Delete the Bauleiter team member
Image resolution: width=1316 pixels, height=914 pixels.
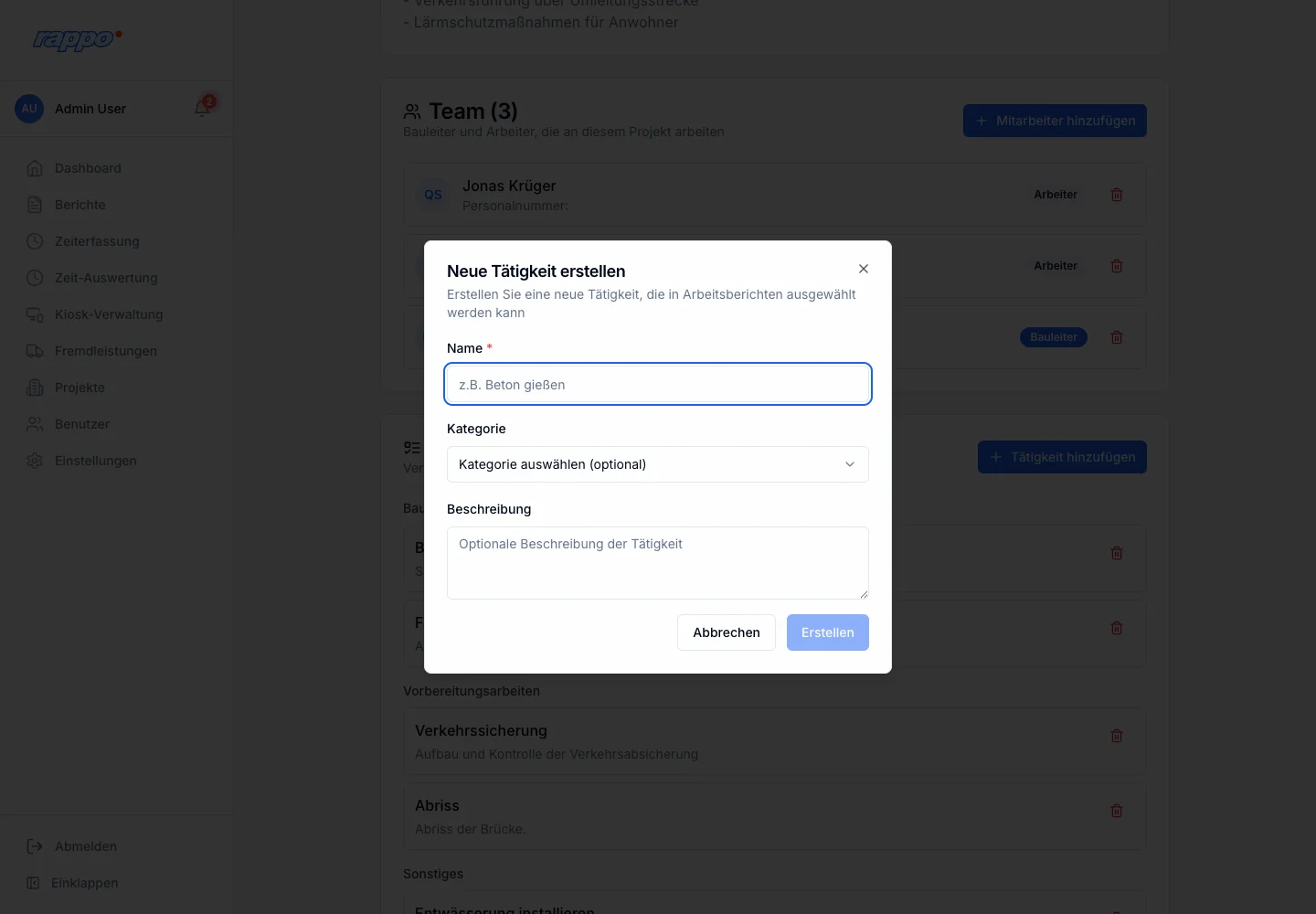tap(1117, 337)
